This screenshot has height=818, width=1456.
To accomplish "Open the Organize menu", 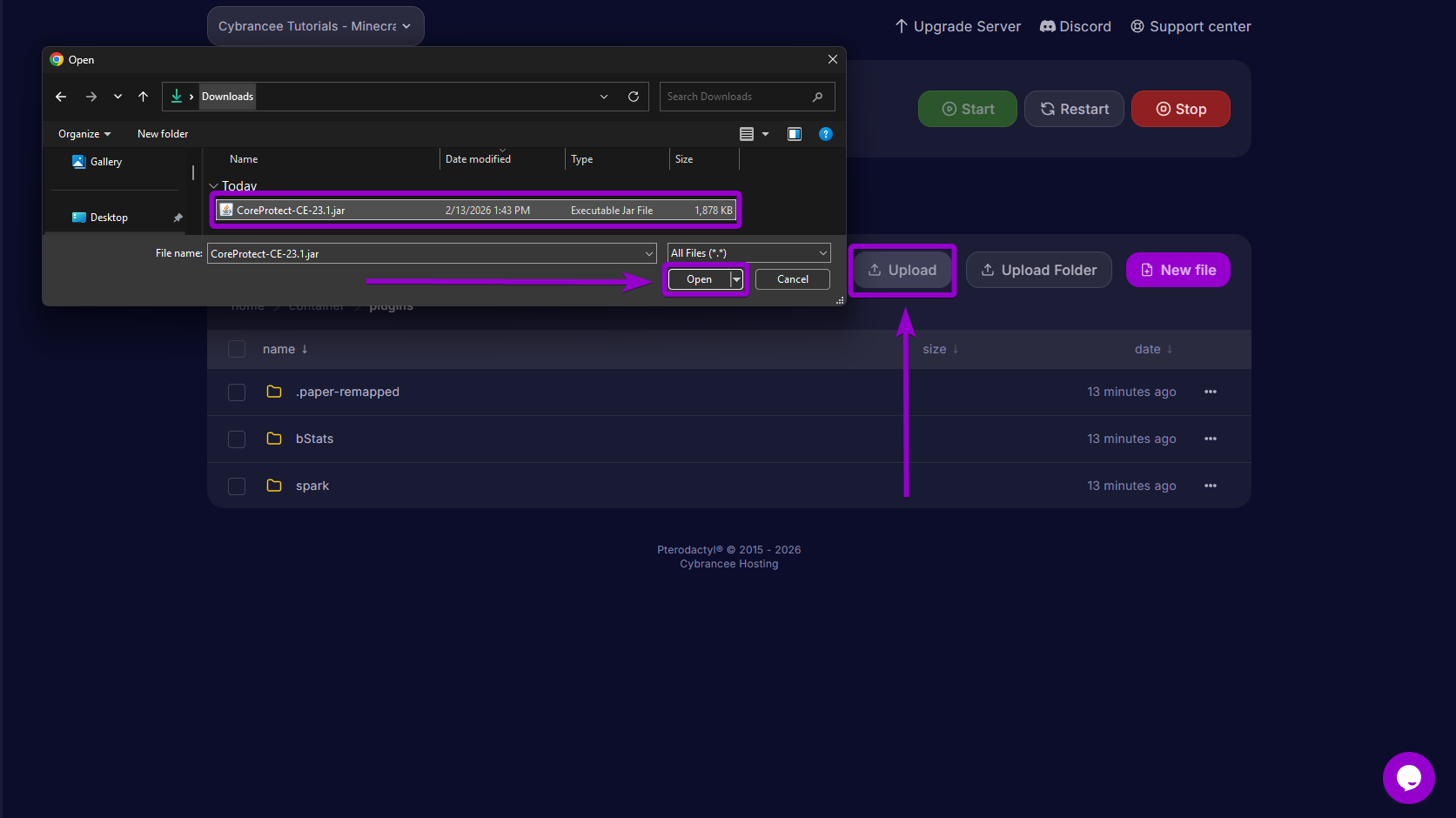I will click(84, 134).
